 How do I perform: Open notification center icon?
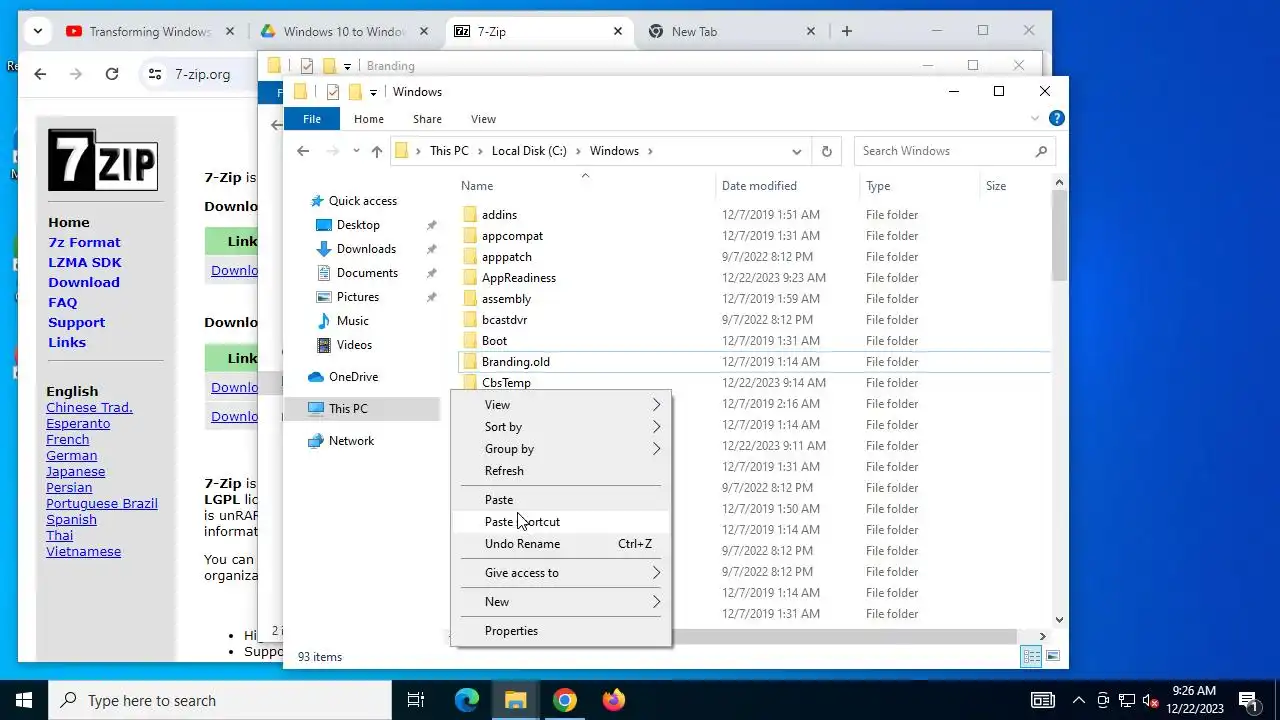[x=1248, y=700]
